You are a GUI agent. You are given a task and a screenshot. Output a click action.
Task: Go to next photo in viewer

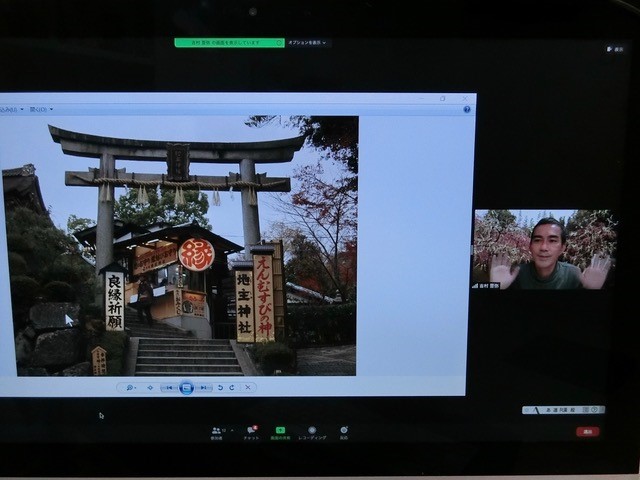pyautogui.click(x=203, y=388)
